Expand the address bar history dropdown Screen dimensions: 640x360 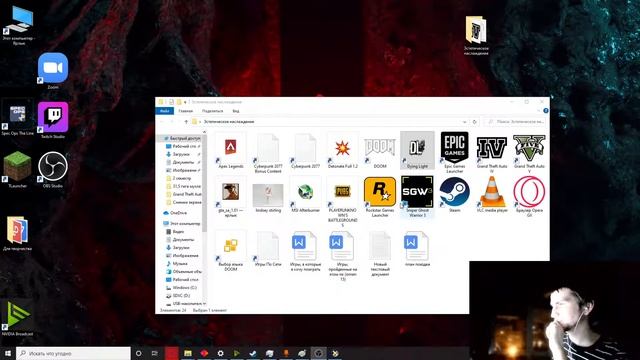pos(464,122)
